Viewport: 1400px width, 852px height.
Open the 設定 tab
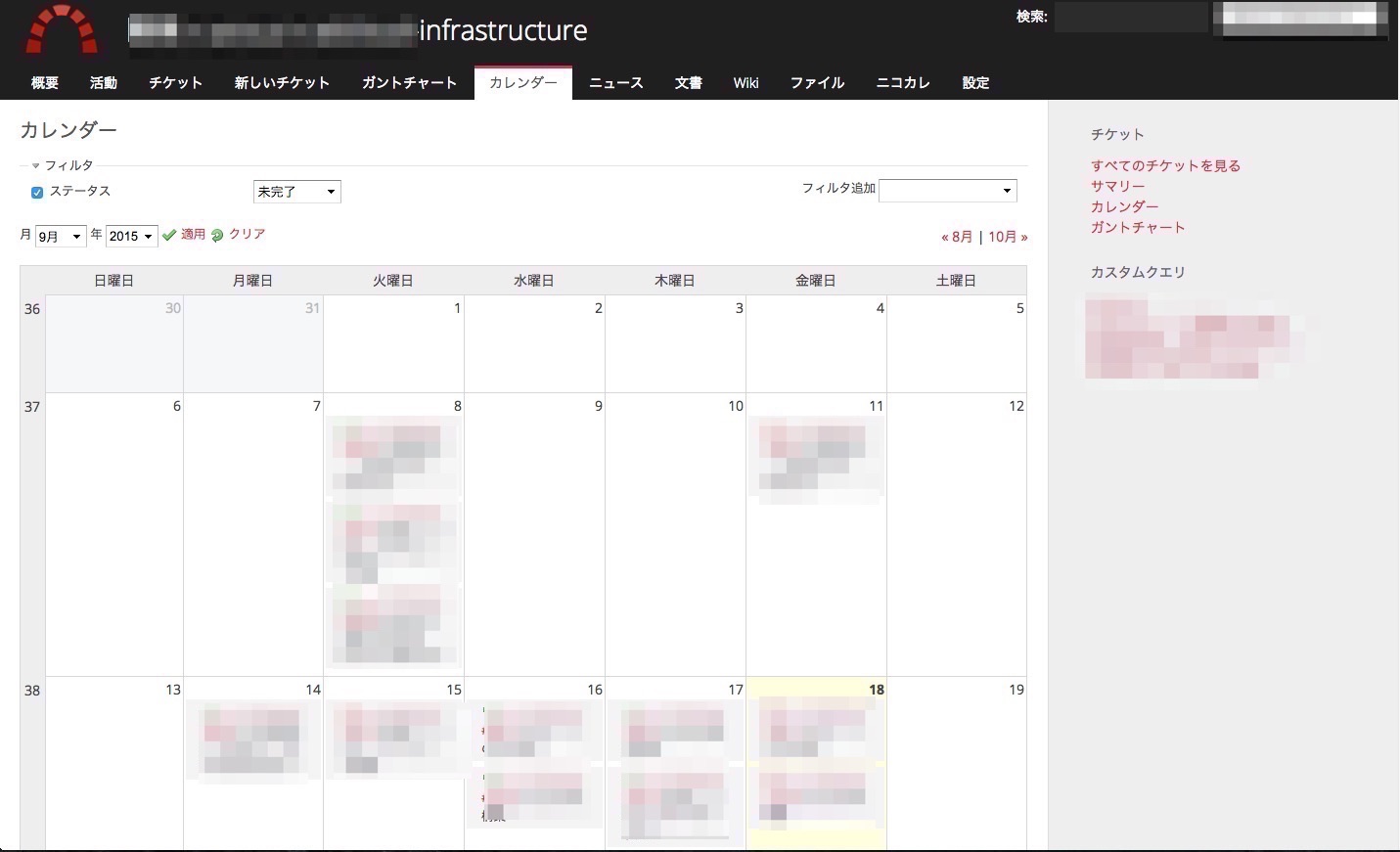[975, 83]
